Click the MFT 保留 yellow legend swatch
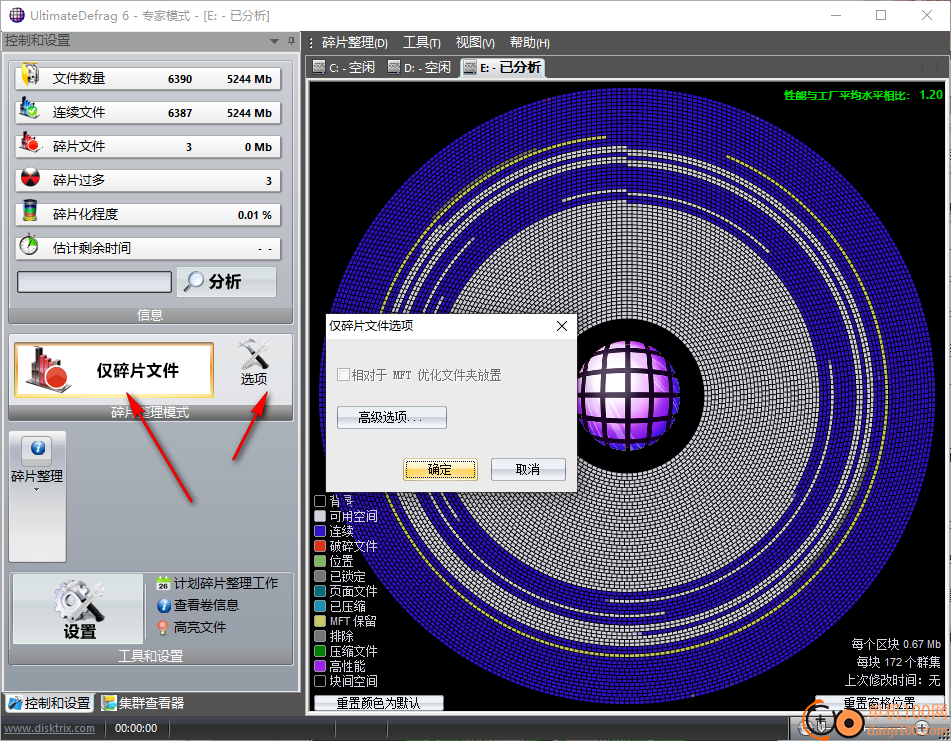Image resolution: width=951 pixels, height=741 pixels. click(320, 621)
